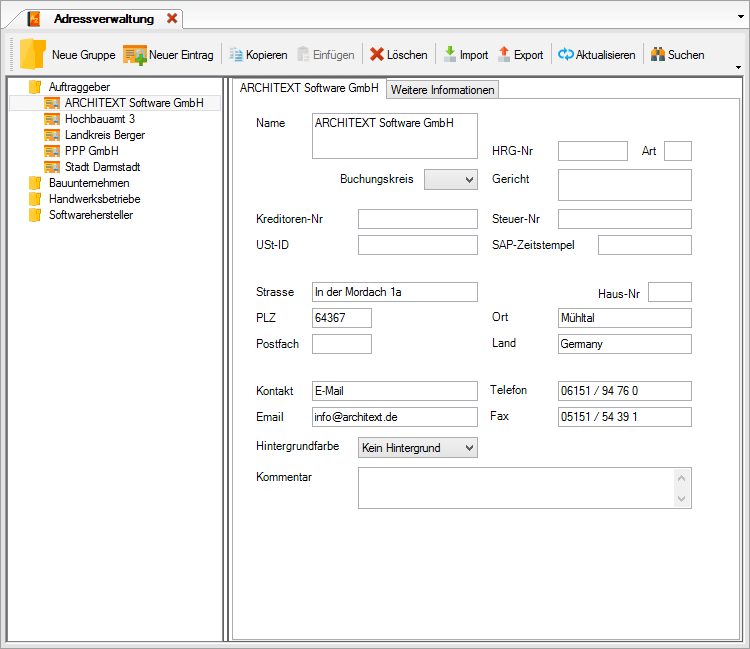
Task: Open the Hintergrundfarbe dropdown
Action: 418,448
